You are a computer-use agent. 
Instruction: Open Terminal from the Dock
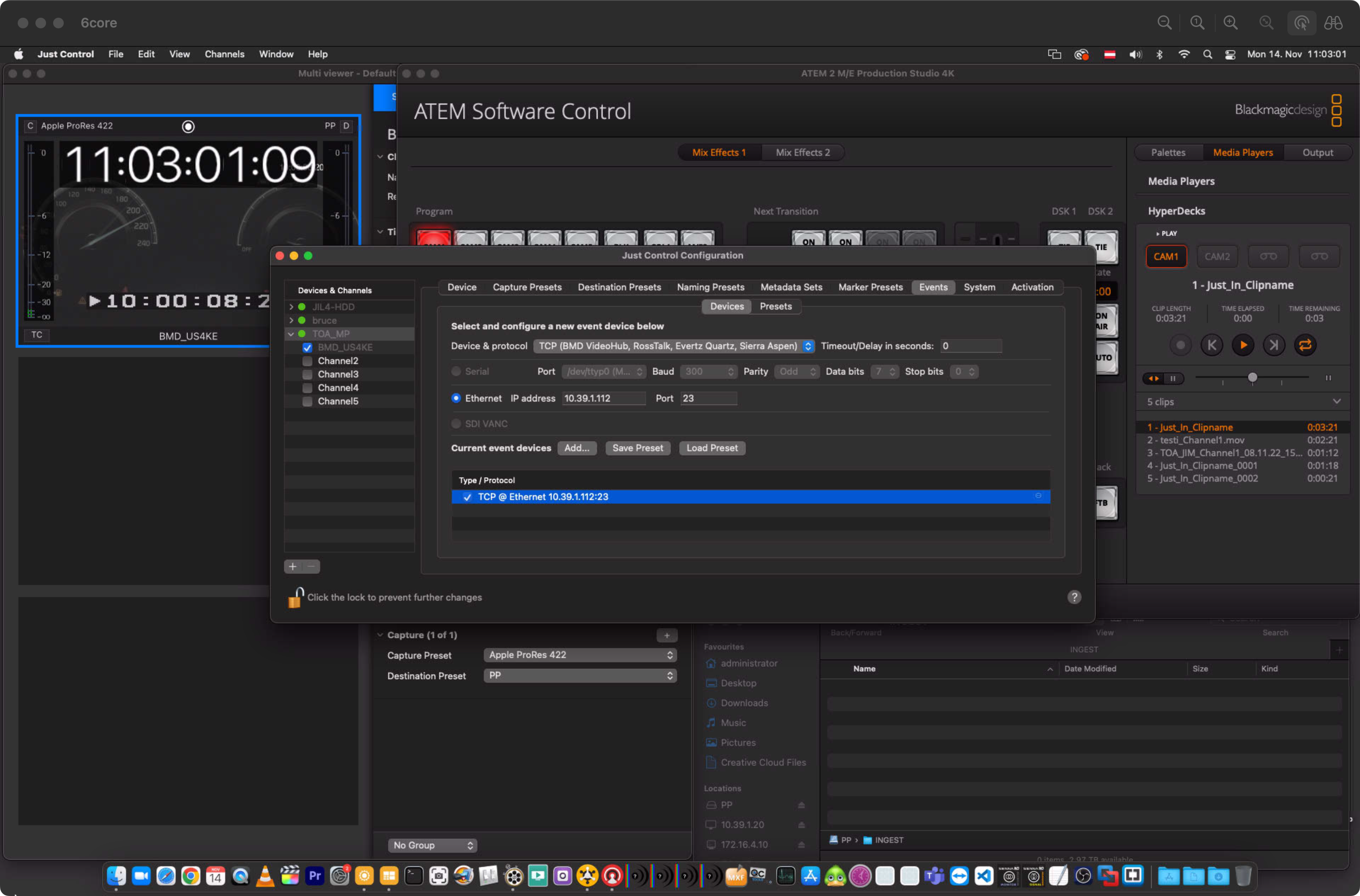point(414,876)
